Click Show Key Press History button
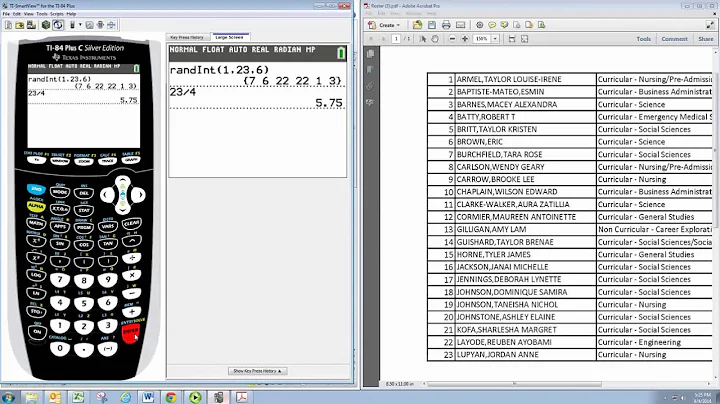Viewport: 720px width, 404px height. [x=258, y=370]
